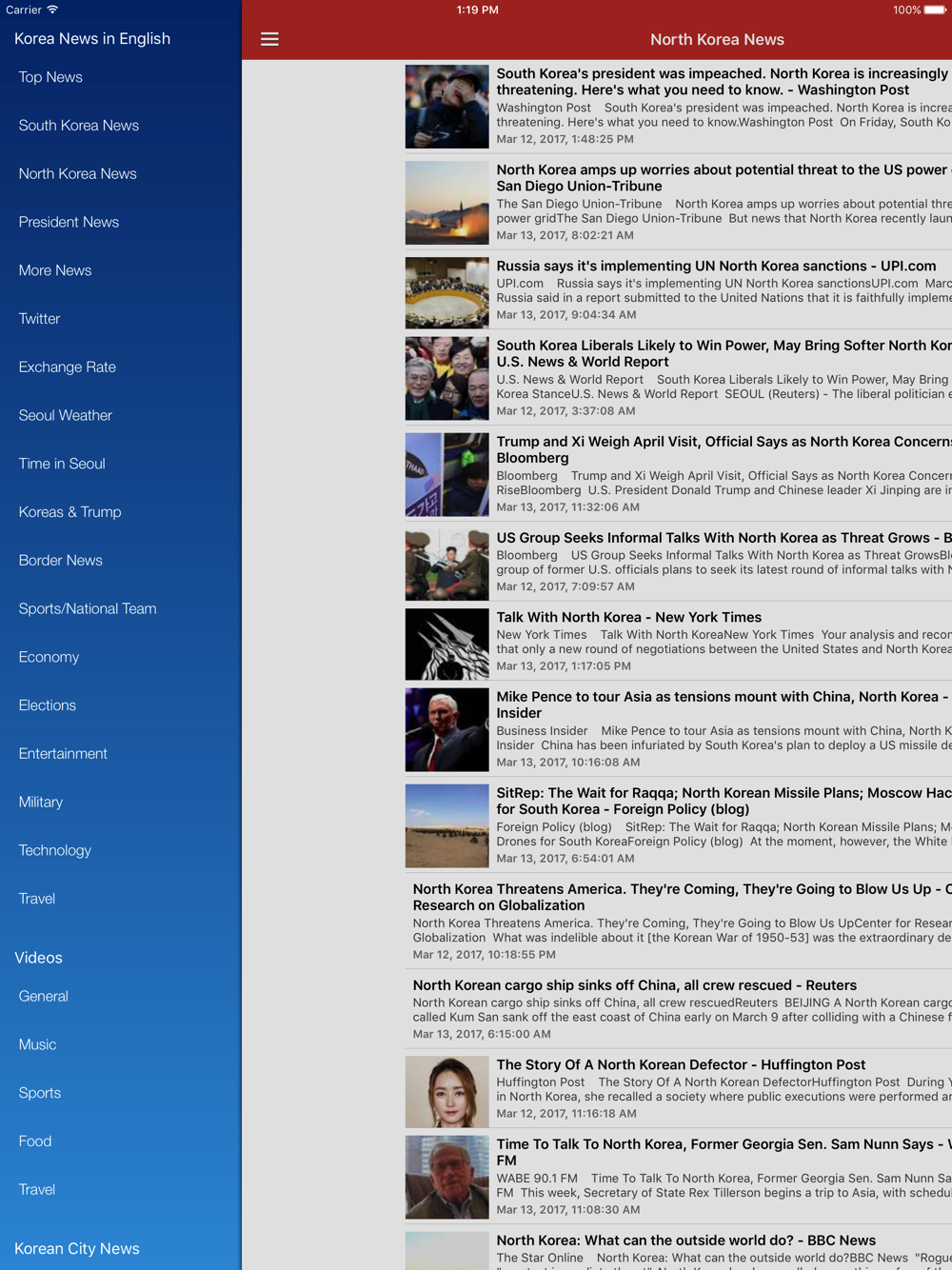Tap BBC News article thumbnail
The width and height of the screenshot is (952, 1270).
tap(446, 1251)
